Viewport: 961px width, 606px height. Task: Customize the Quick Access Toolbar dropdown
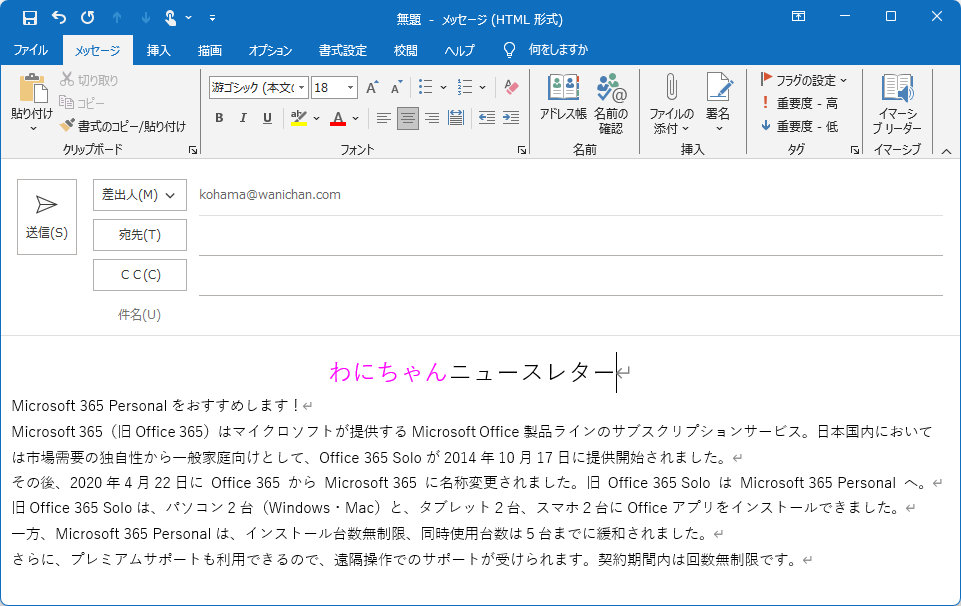point(212,18)
